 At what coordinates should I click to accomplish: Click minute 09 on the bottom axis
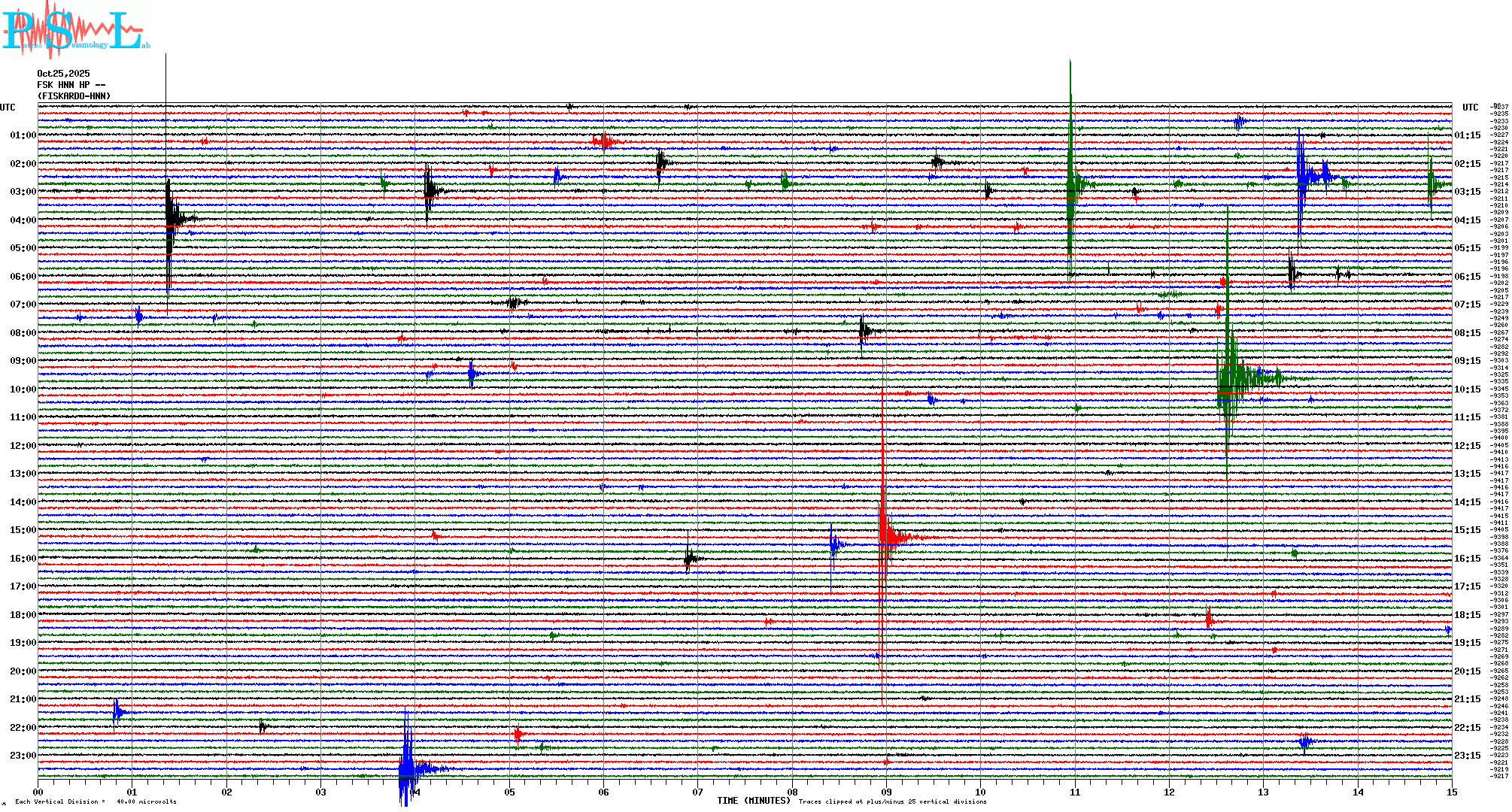pos(886,792)
